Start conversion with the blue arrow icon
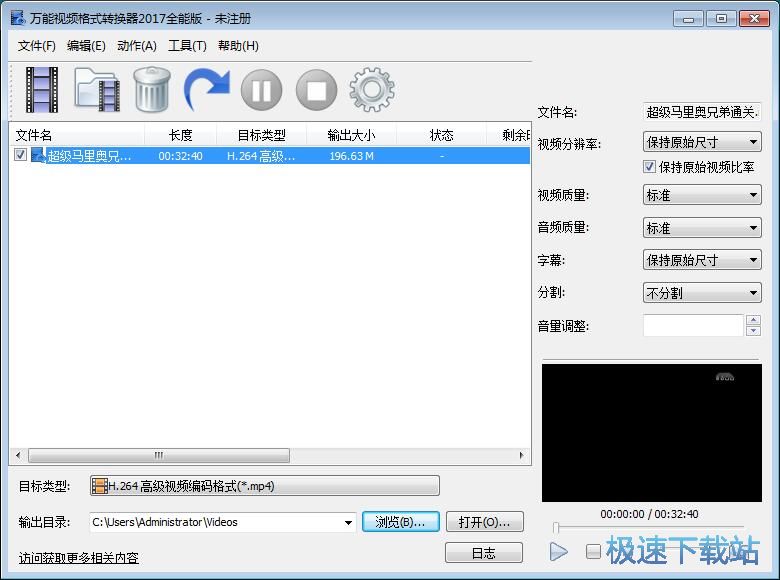 pos(207,90)
